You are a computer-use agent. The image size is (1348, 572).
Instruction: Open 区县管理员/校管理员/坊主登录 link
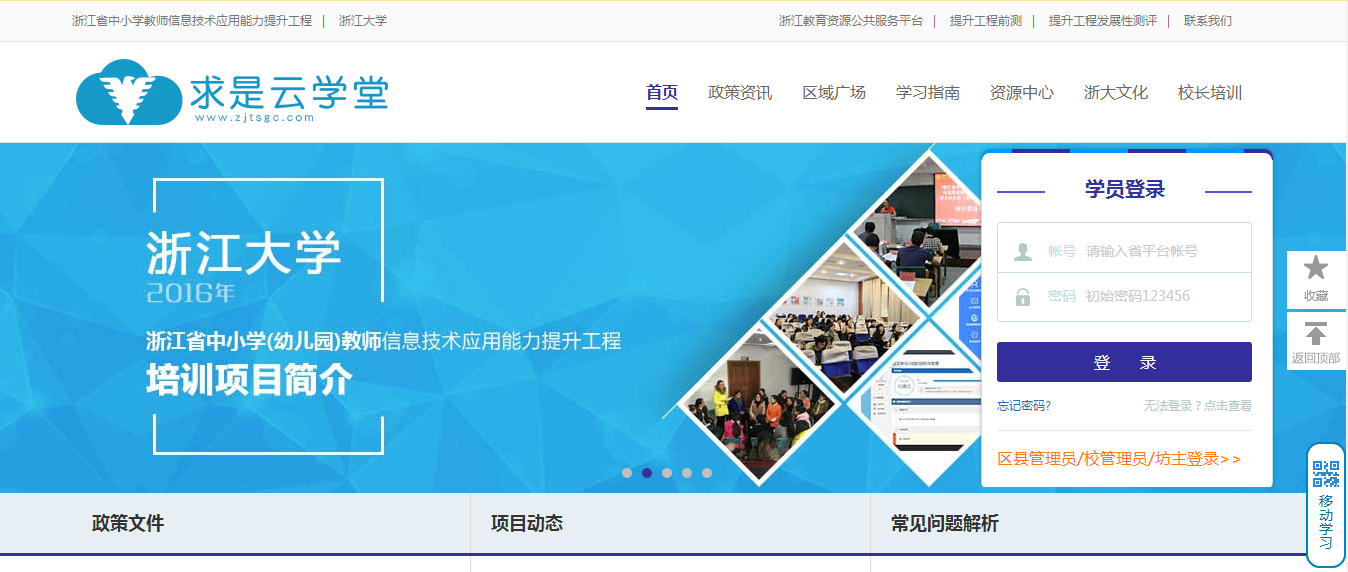click(x=1119, y=459)
